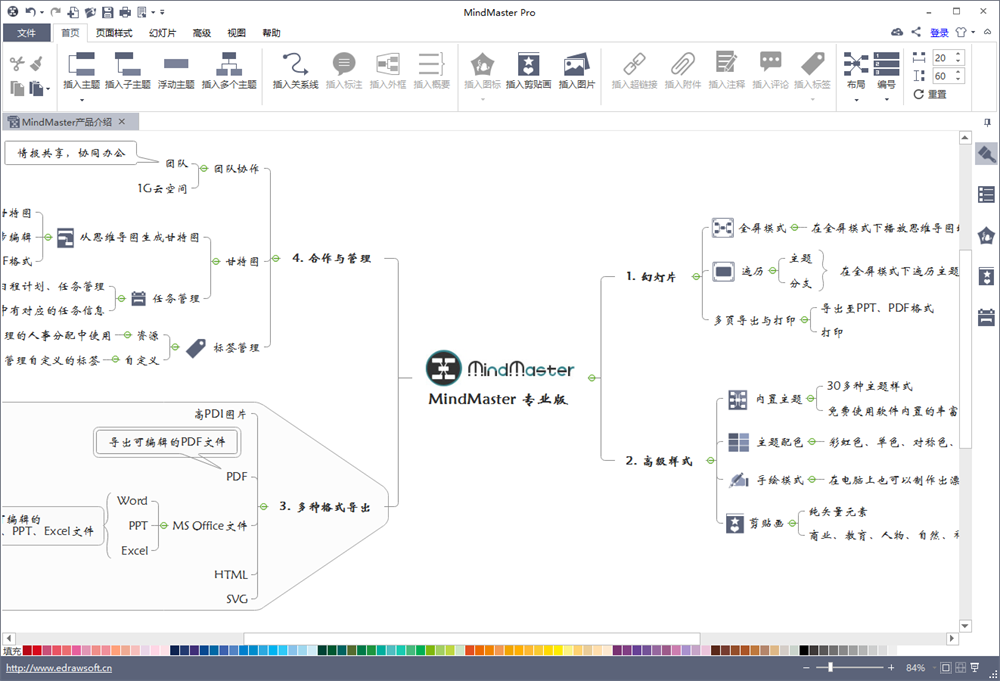
Task: Switch to the 视图 tab
Action: coord(237,33)
